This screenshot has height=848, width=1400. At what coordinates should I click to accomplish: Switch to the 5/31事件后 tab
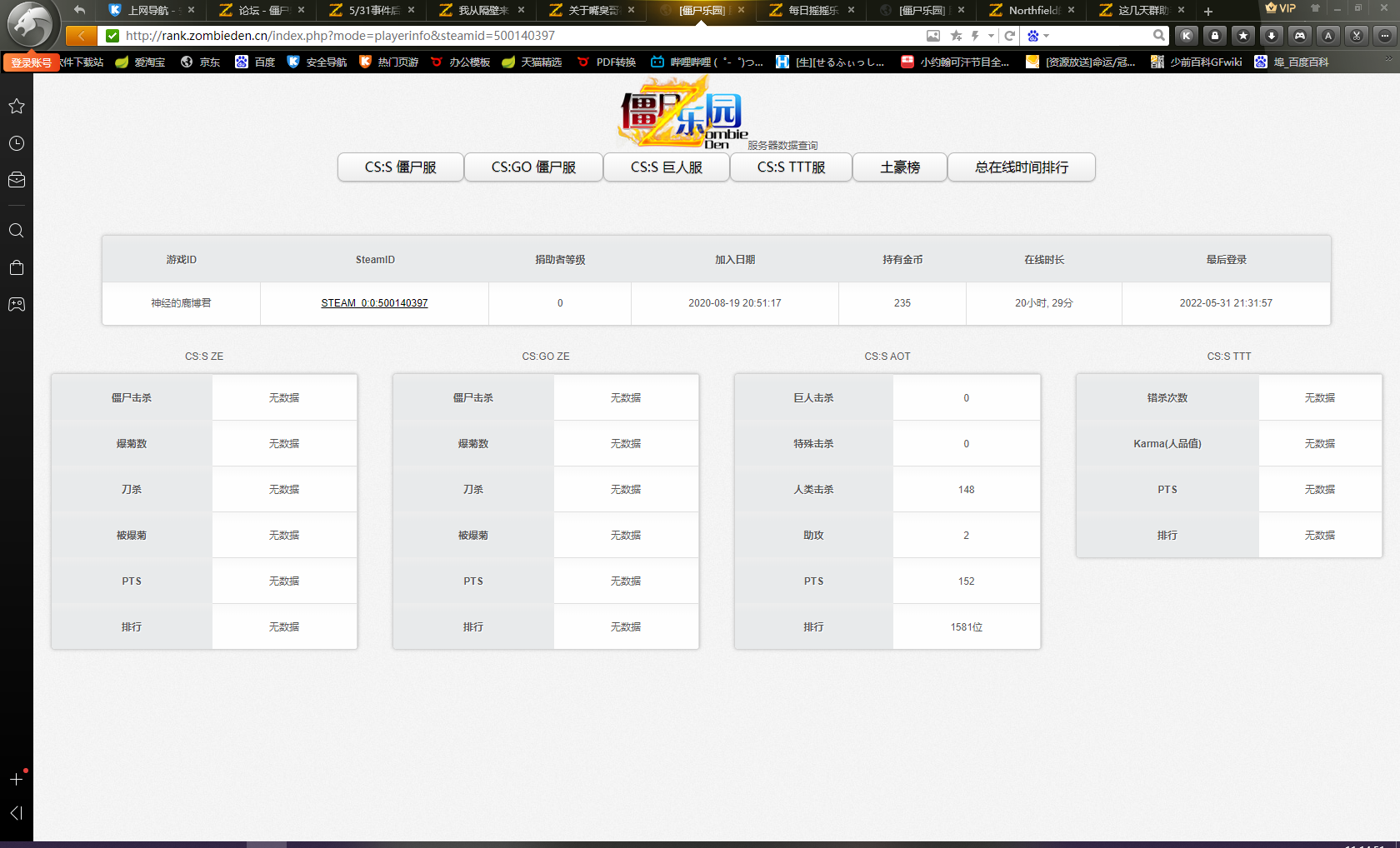coord(371,10)
